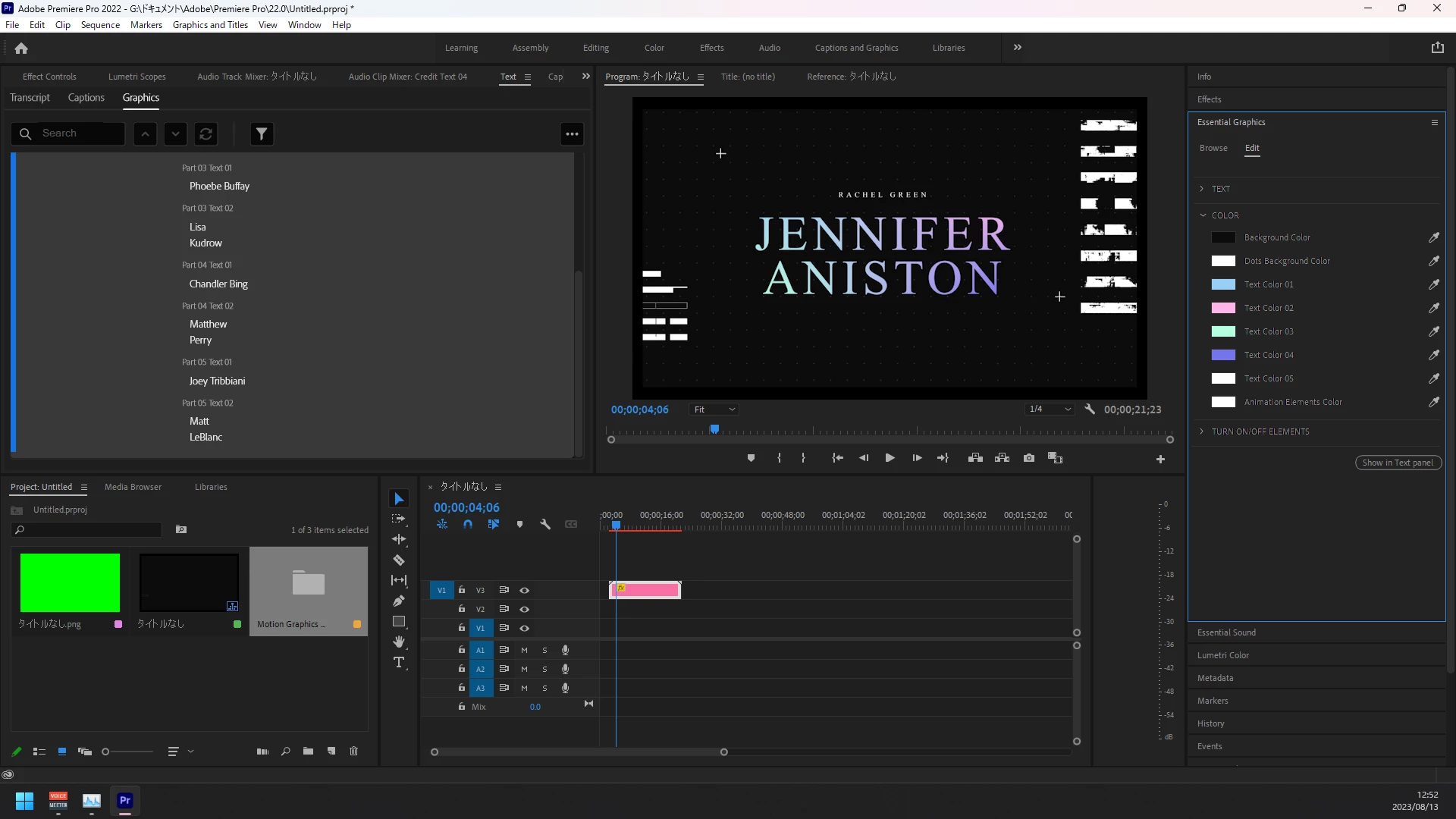The image size is (1456, 819).
Task: Open the Fit zoom level dropdown
Action: pos(714,409)
